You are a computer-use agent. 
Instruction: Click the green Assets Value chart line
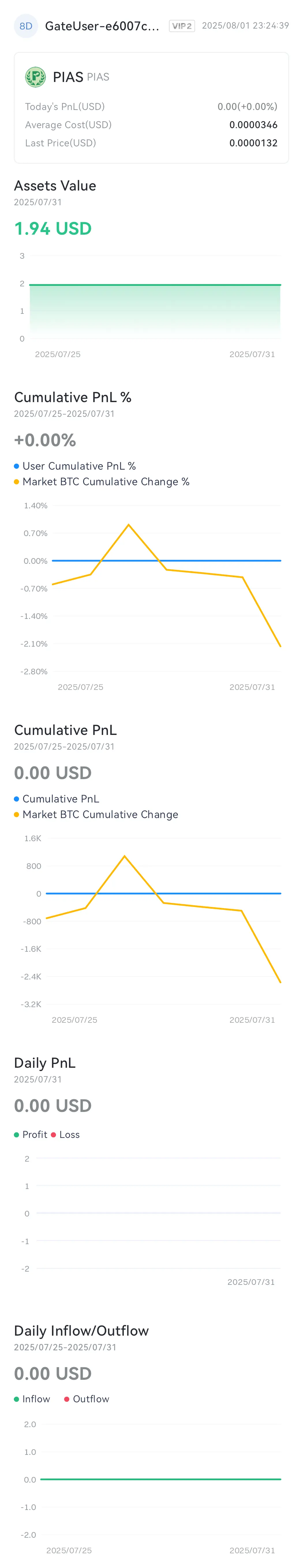pyautogui.click(x=155, y=284)
